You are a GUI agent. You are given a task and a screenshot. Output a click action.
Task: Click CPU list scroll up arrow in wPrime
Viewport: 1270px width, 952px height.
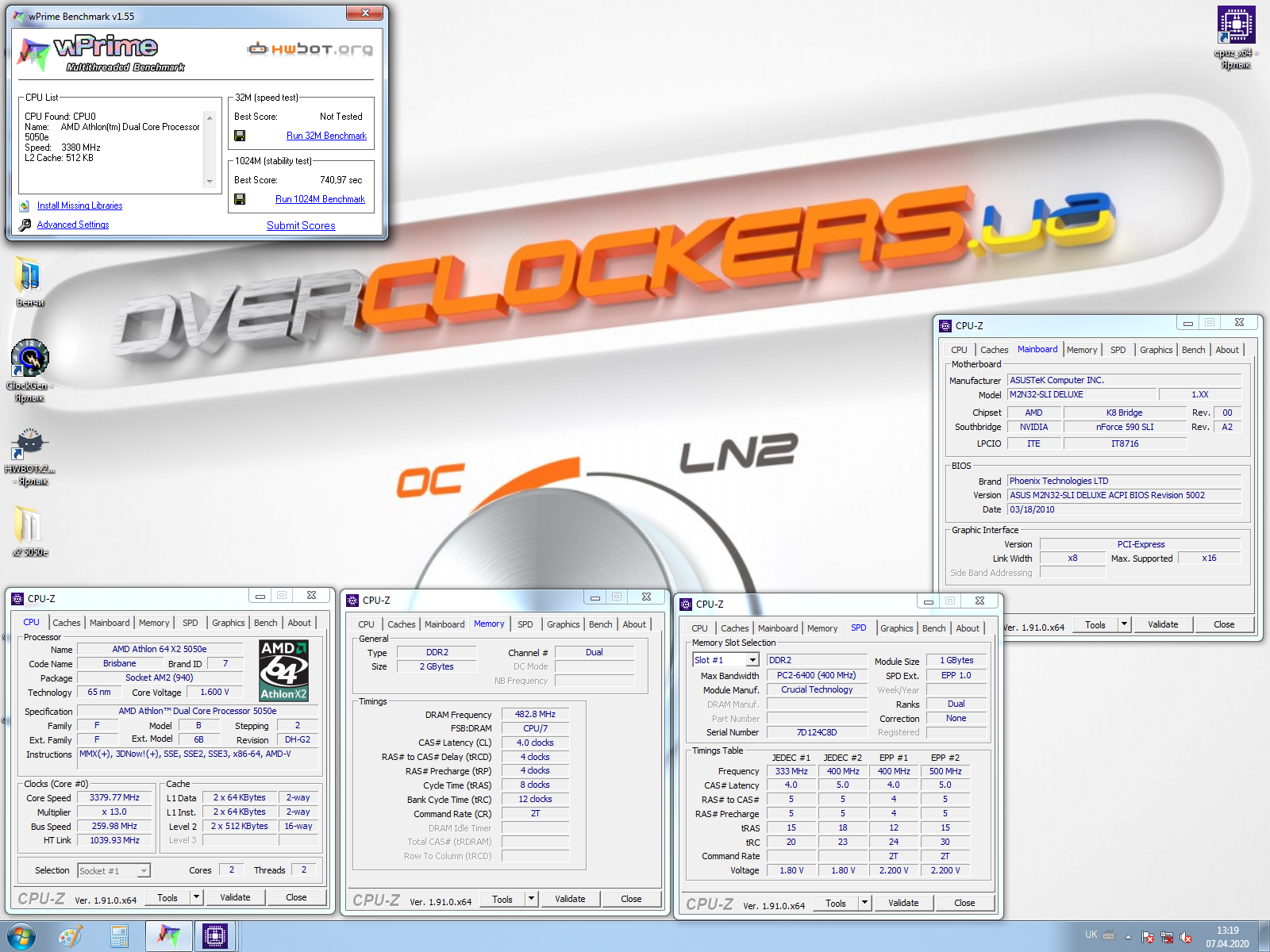click(210, 117)
